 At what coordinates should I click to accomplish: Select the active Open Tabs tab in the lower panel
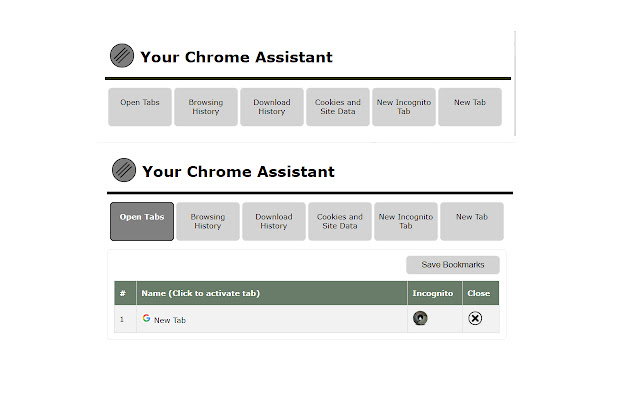tap(142, 222)
